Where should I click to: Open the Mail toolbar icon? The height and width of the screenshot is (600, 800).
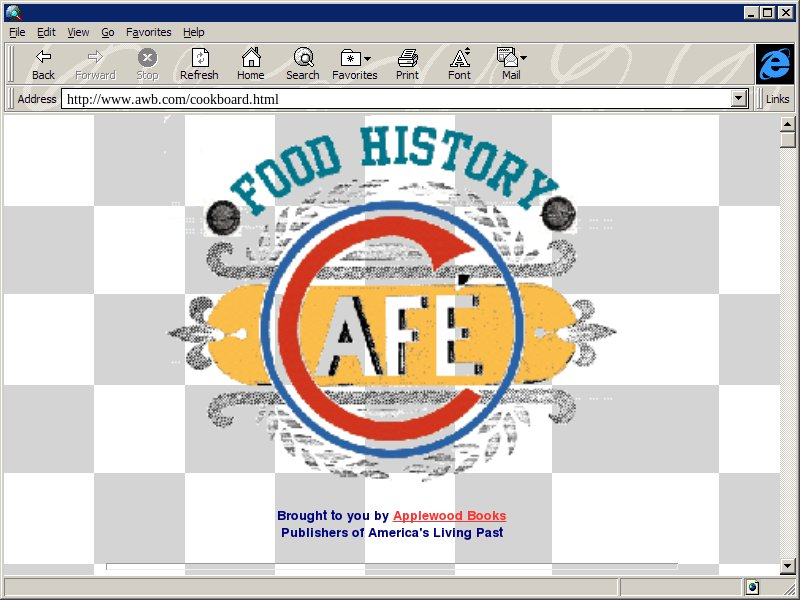(511, 58)
